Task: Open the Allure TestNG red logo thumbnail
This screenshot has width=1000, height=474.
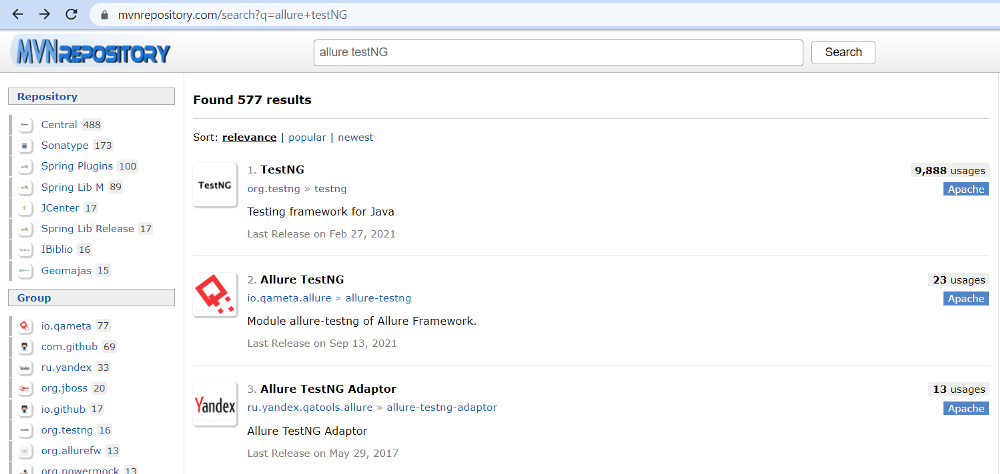Action: click(215, 295)
